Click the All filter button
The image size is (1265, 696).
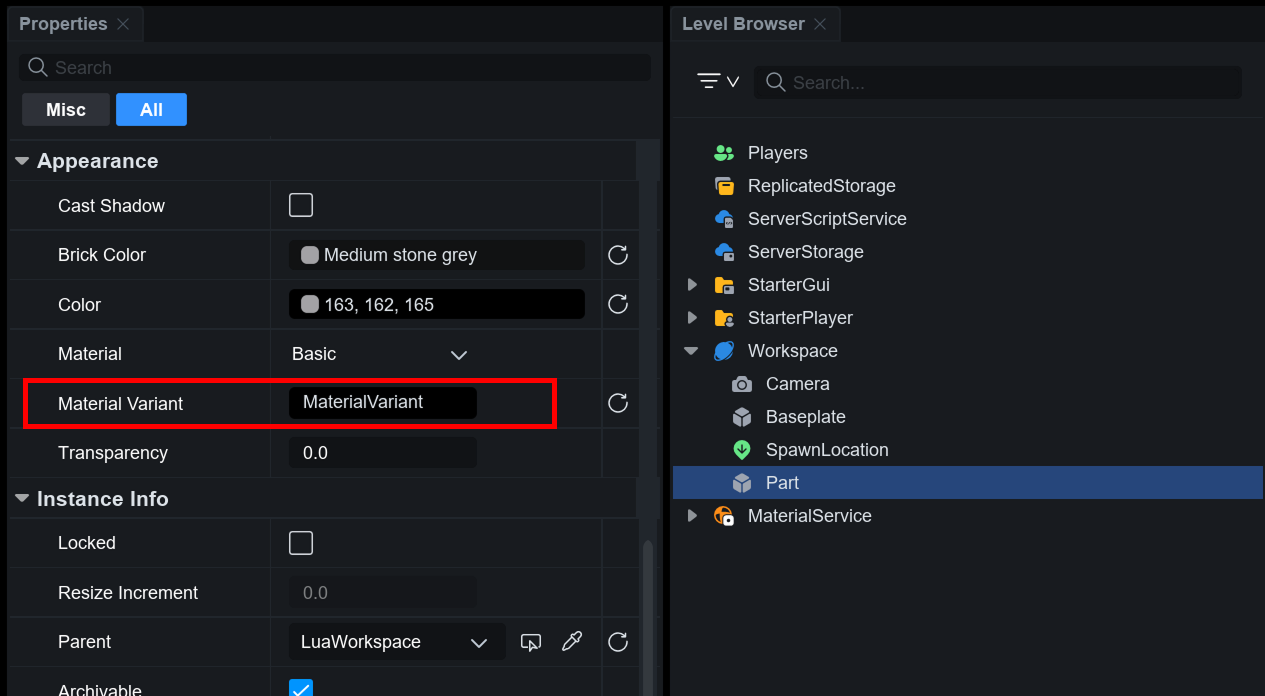[x=151, y=110]
